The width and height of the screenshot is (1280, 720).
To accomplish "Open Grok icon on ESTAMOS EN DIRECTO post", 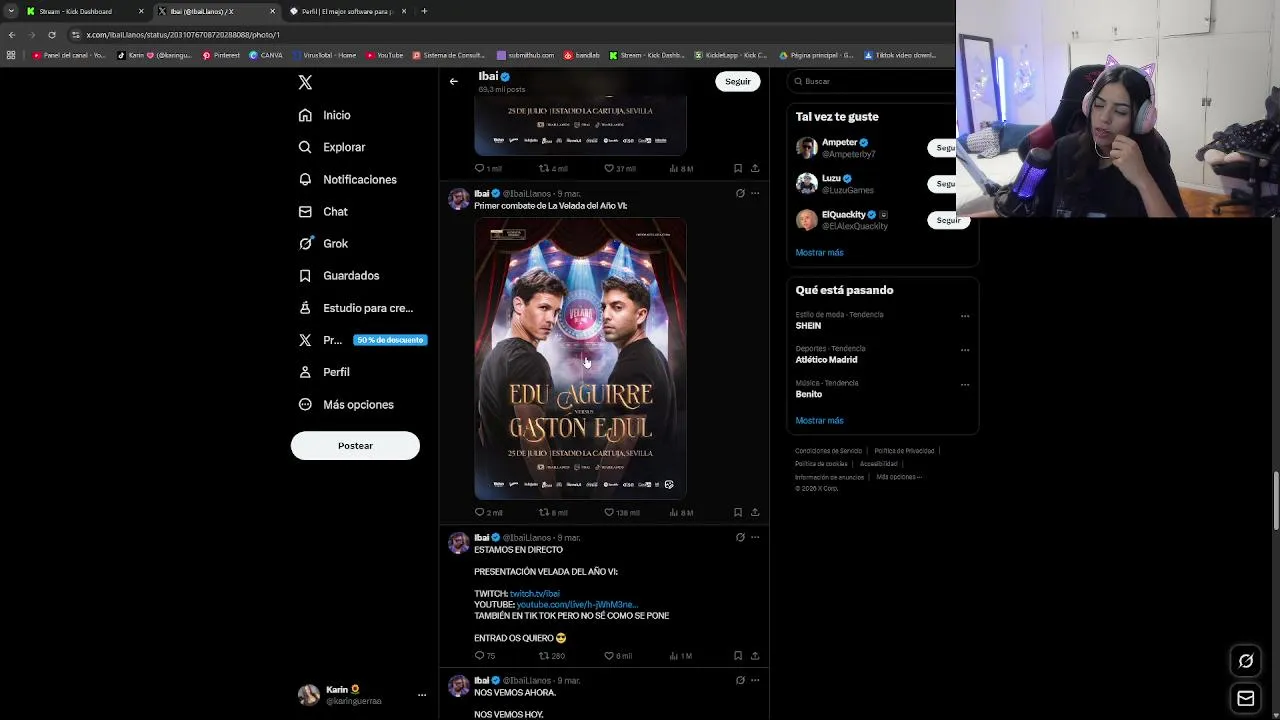I will (740, 537).
